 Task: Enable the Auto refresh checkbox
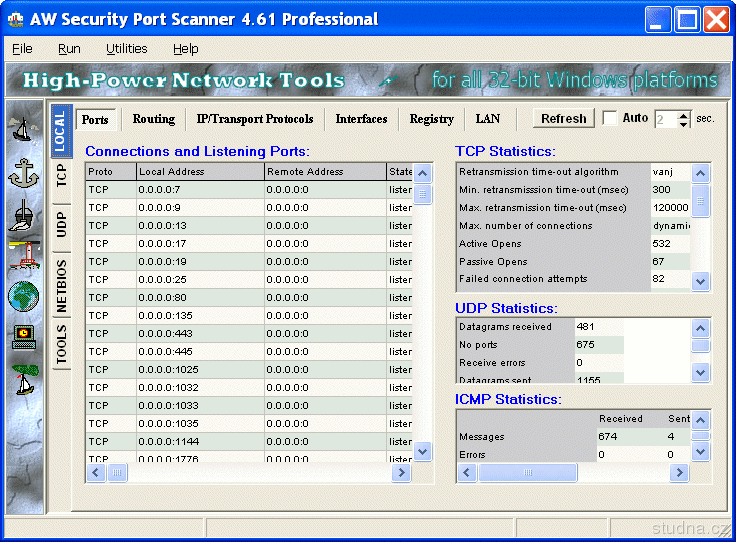coord(610,118)
